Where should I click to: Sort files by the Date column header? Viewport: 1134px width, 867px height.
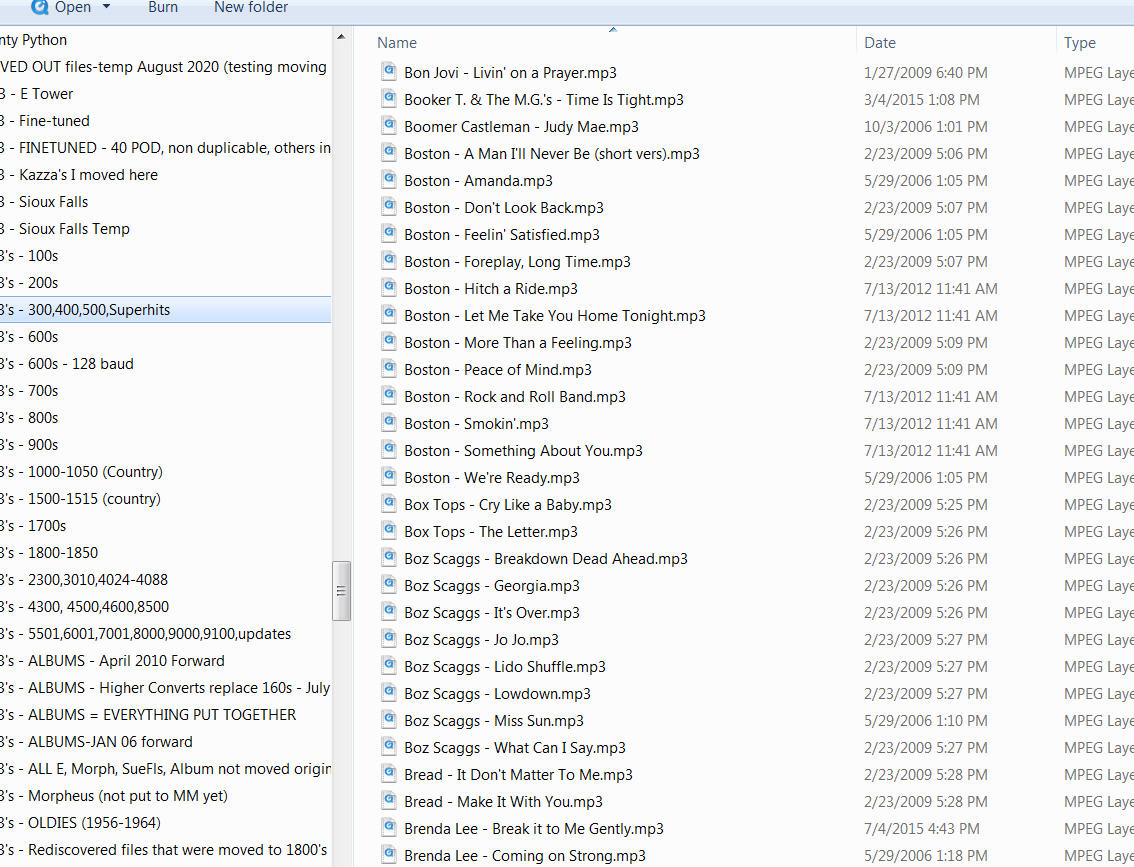coord(880,43)
